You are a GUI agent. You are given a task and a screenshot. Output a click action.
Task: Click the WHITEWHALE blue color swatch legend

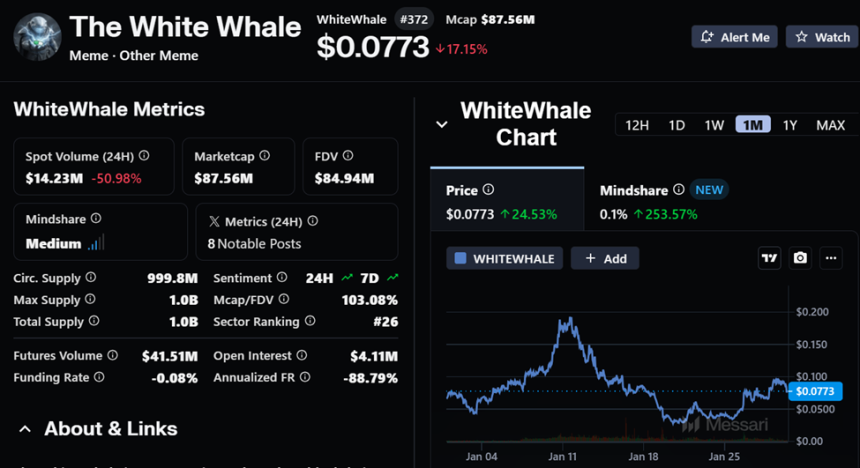(x=461, y=258)
